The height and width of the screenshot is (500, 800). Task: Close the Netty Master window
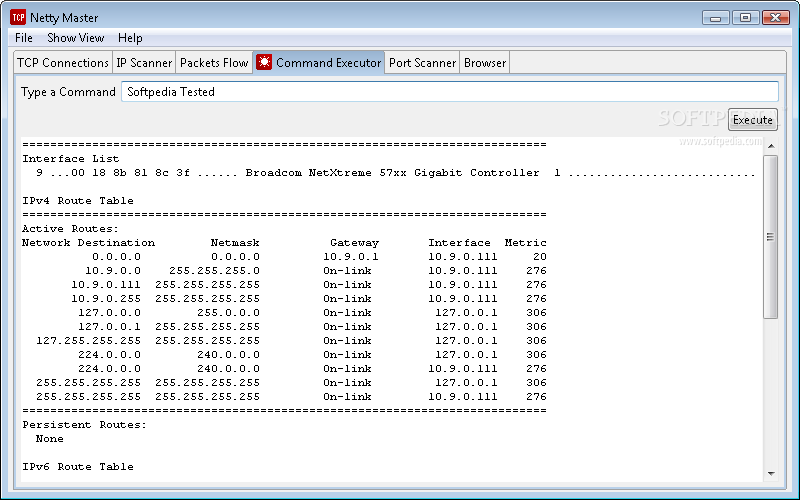coord(776,18)
